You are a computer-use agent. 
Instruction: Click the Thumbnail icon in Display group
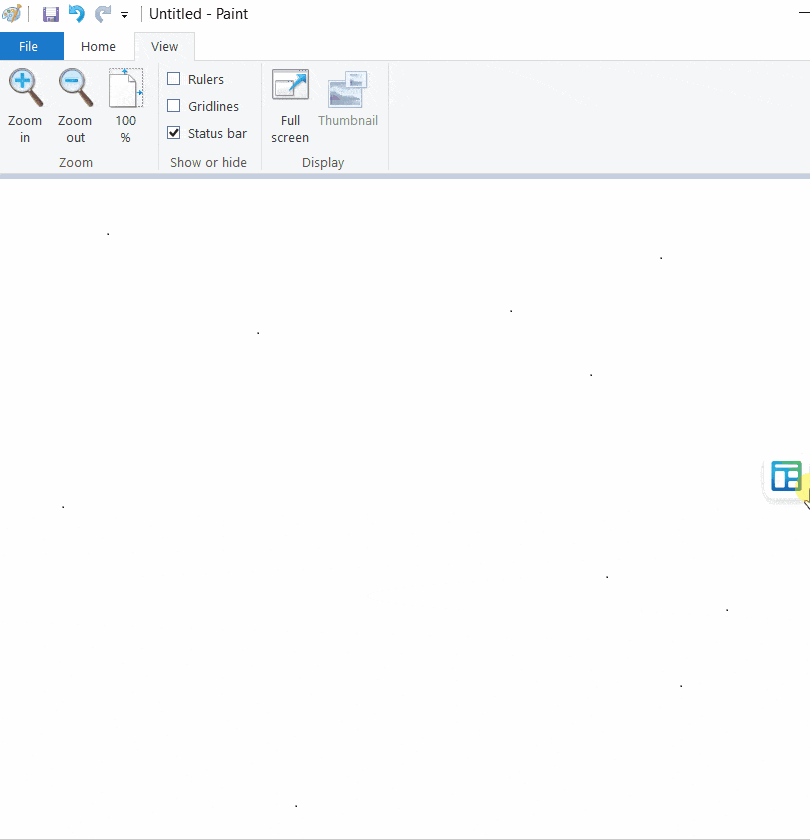click(347, 89)
